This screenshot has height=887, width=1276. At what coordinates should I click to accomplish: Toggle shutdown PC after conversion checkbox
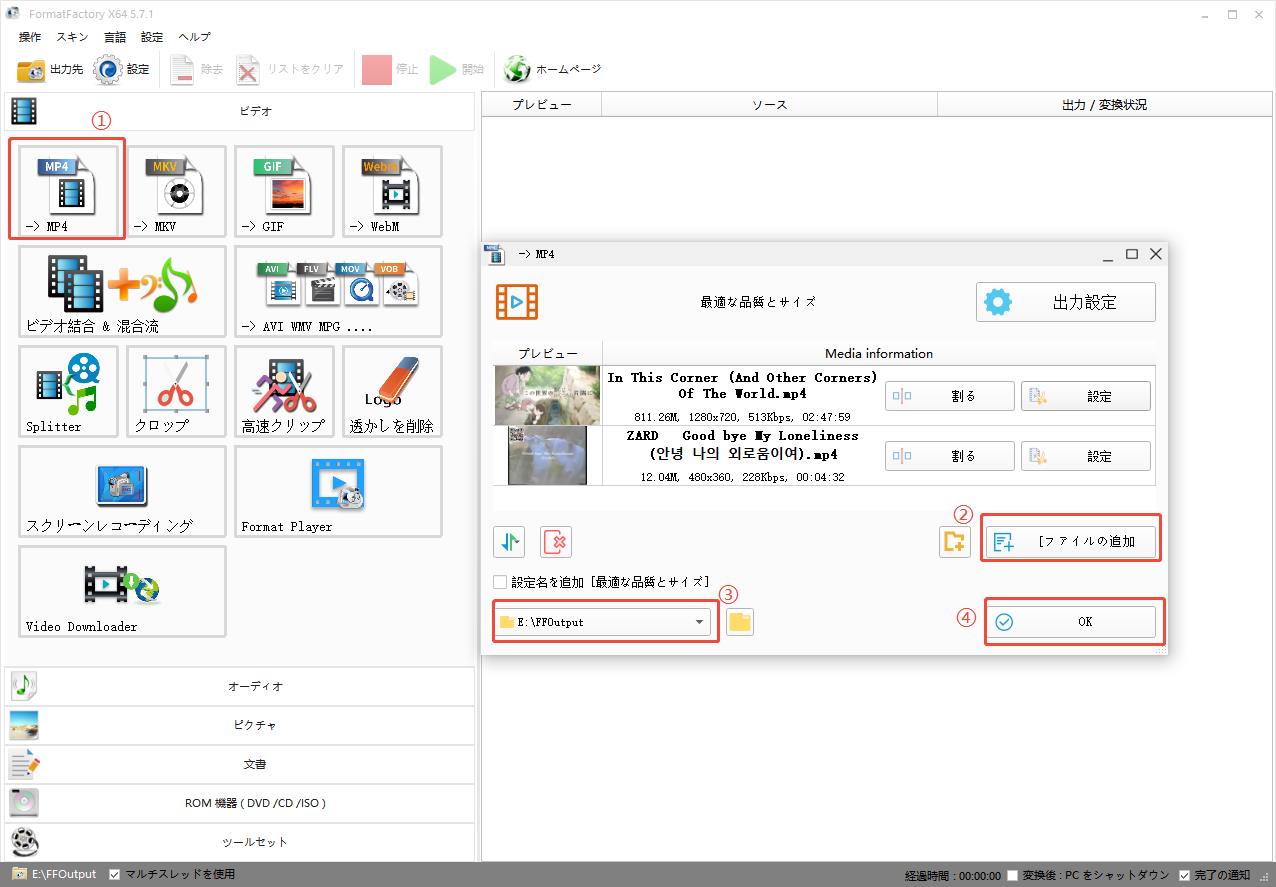point(1013,875)
